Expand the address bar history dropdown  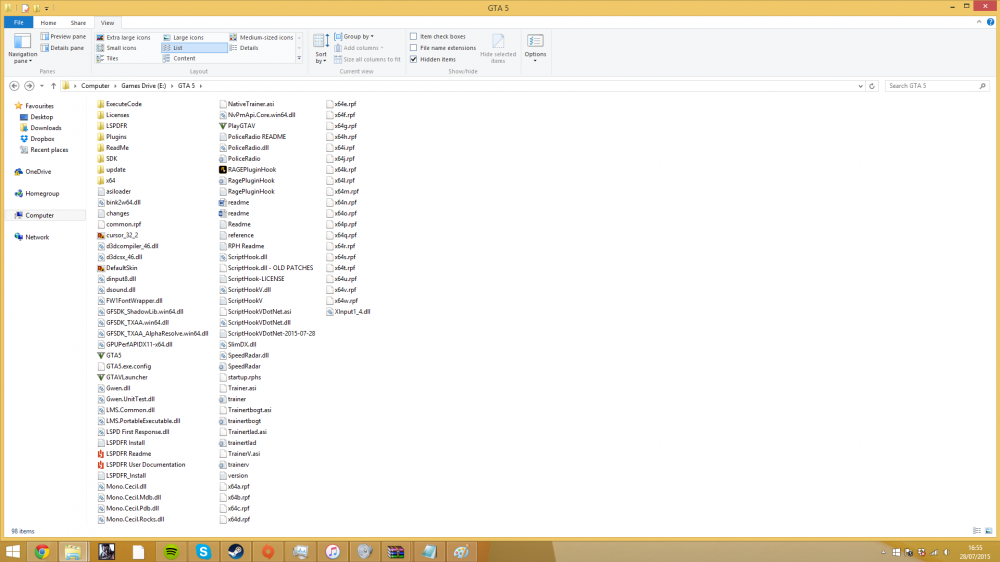tap(860, 85)
